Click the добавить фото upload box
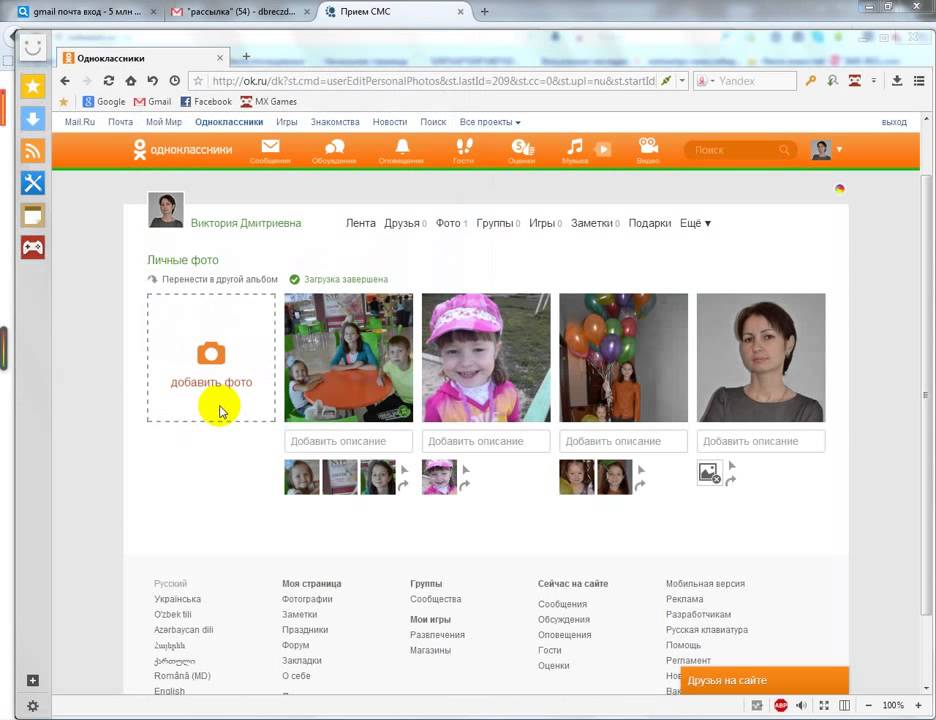Image resolution: width=936 pixels, height=720 pixels. click(x=211, y=358)
